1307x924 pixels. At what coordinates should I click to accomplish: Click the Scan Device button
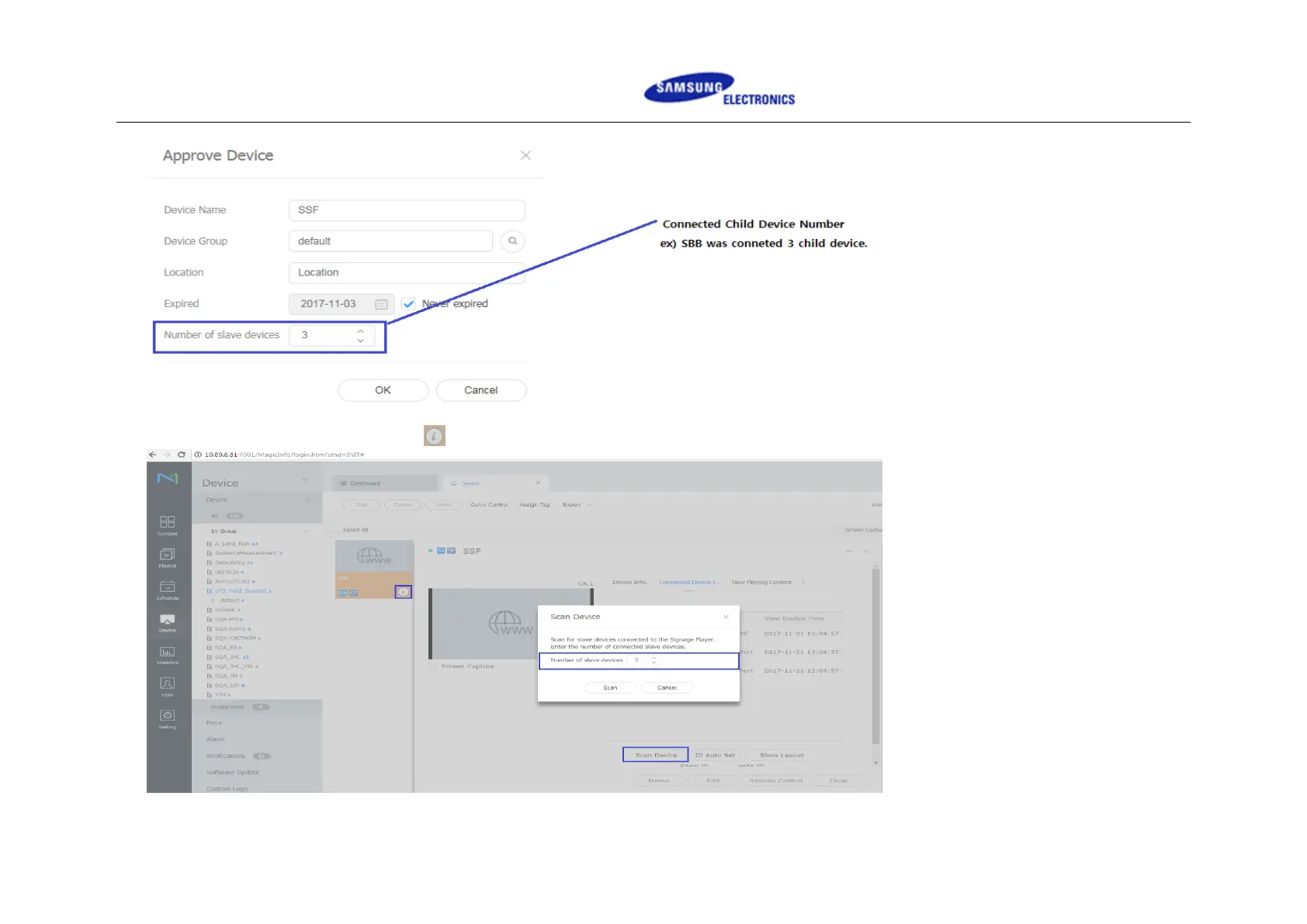[x=656, y=755]
